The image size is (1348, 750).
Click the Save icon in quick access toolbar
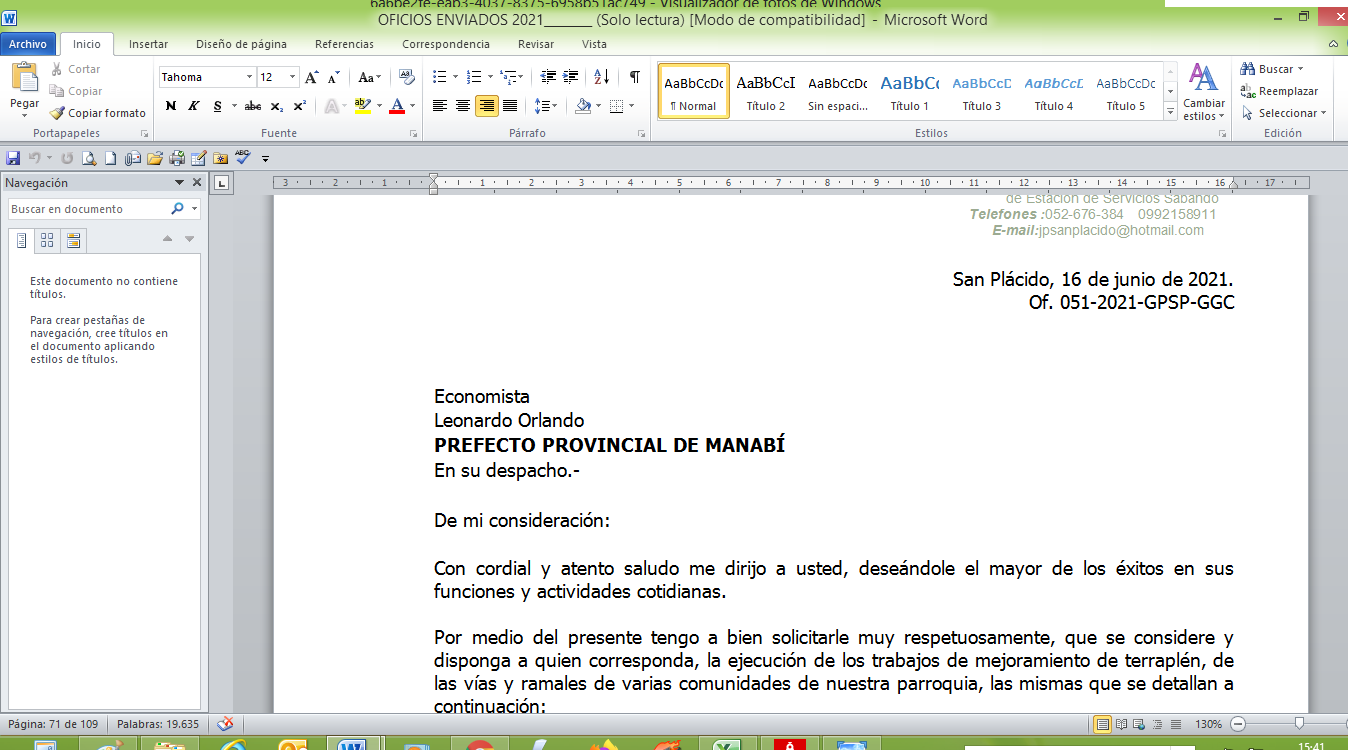click(x=13, y=158)
